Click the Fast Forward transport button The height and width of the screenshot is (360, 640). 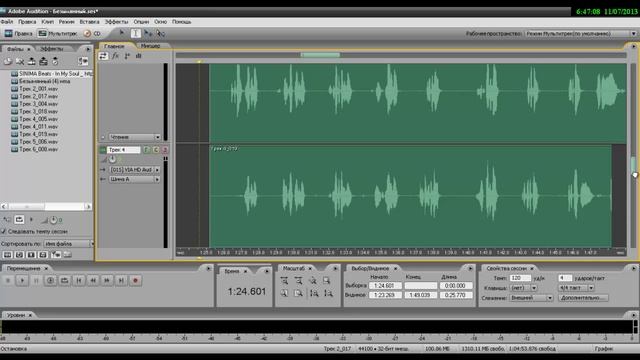point(107,280)
